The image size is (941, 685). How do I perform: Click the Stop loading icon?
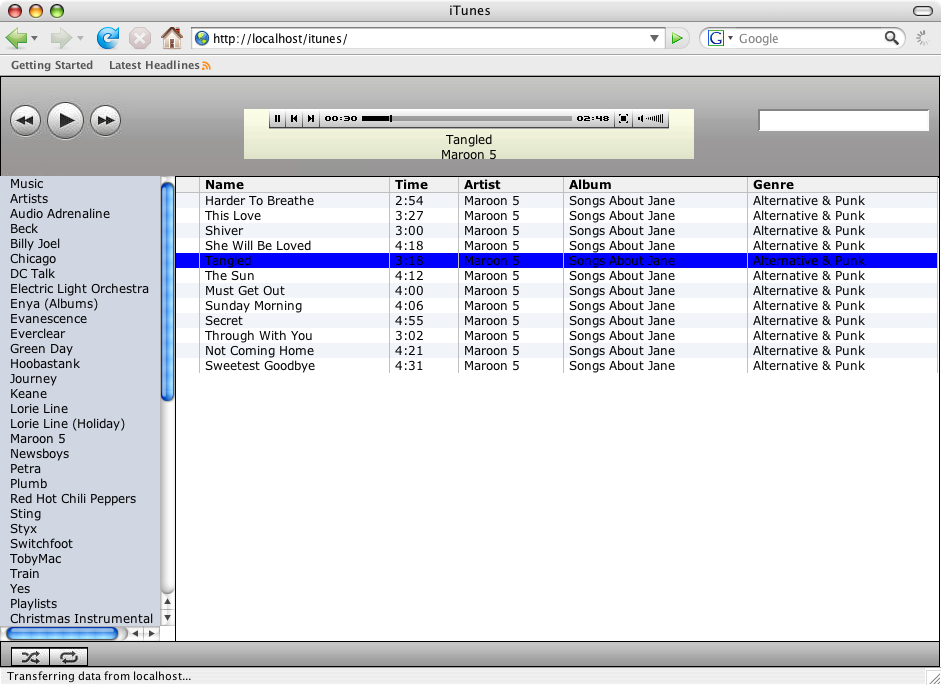[x=139, y=38]
